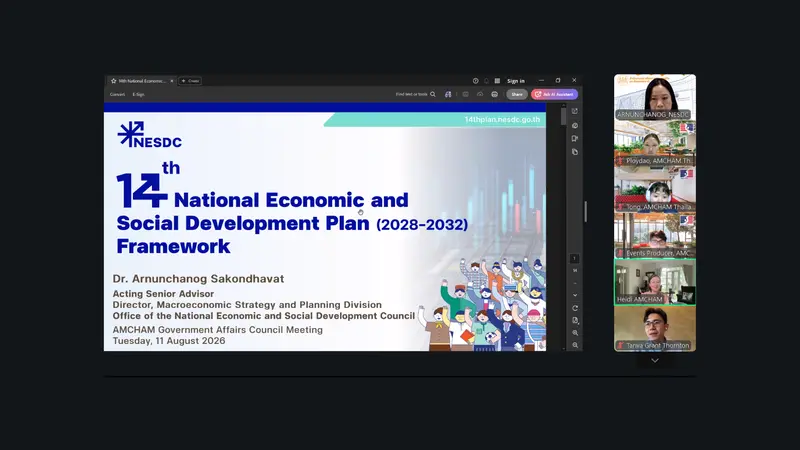Click the print icon
The height and width of the screenshot is (450, 800).
click(x=494, y=94)
